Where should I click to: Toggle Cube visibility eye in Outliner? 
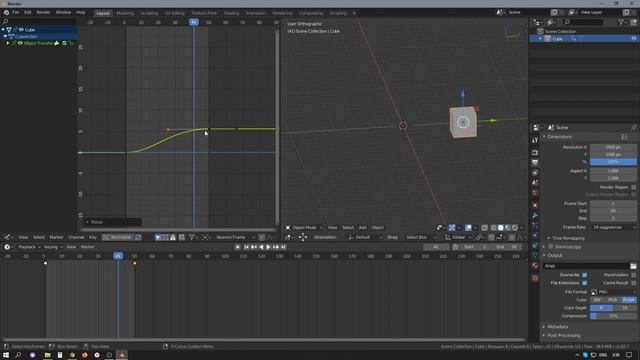[x=633, y=39]
